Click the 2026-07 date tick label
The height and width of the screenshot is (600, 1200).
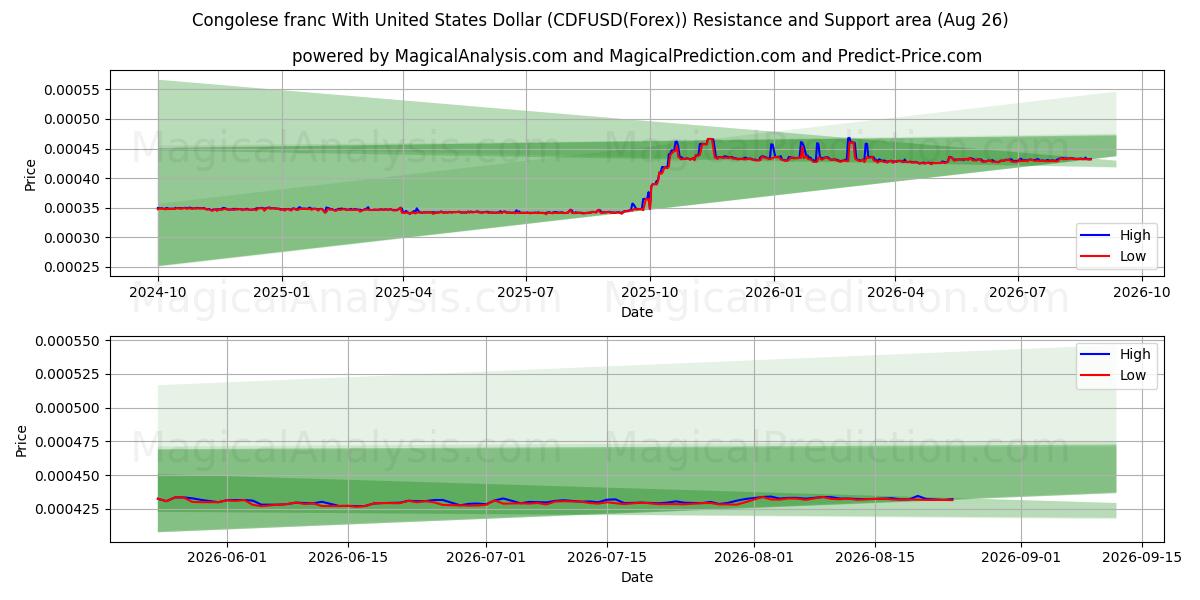[x=1018, y=292]
